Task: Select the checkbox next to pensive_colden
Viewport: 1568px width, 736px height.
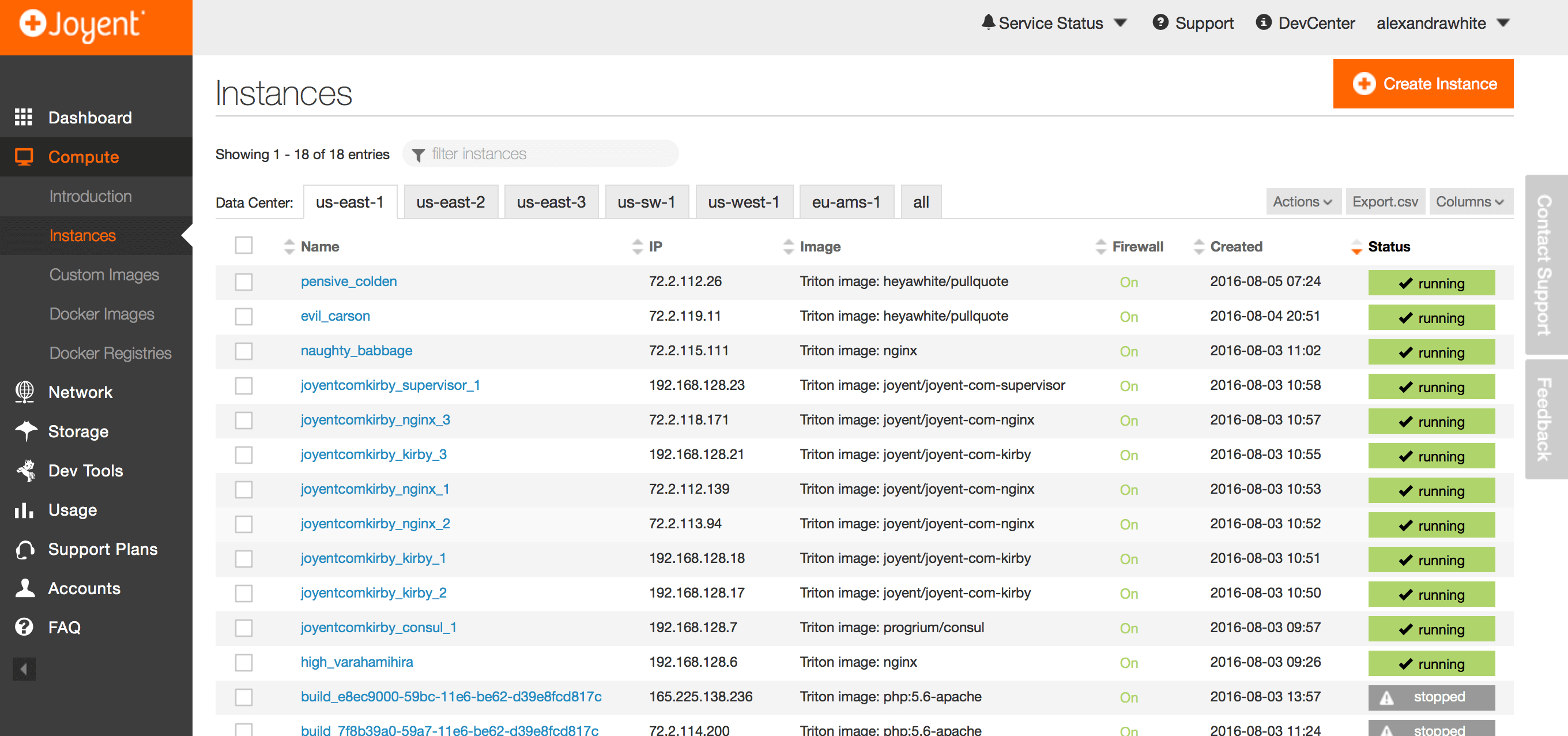Action: 243,282
